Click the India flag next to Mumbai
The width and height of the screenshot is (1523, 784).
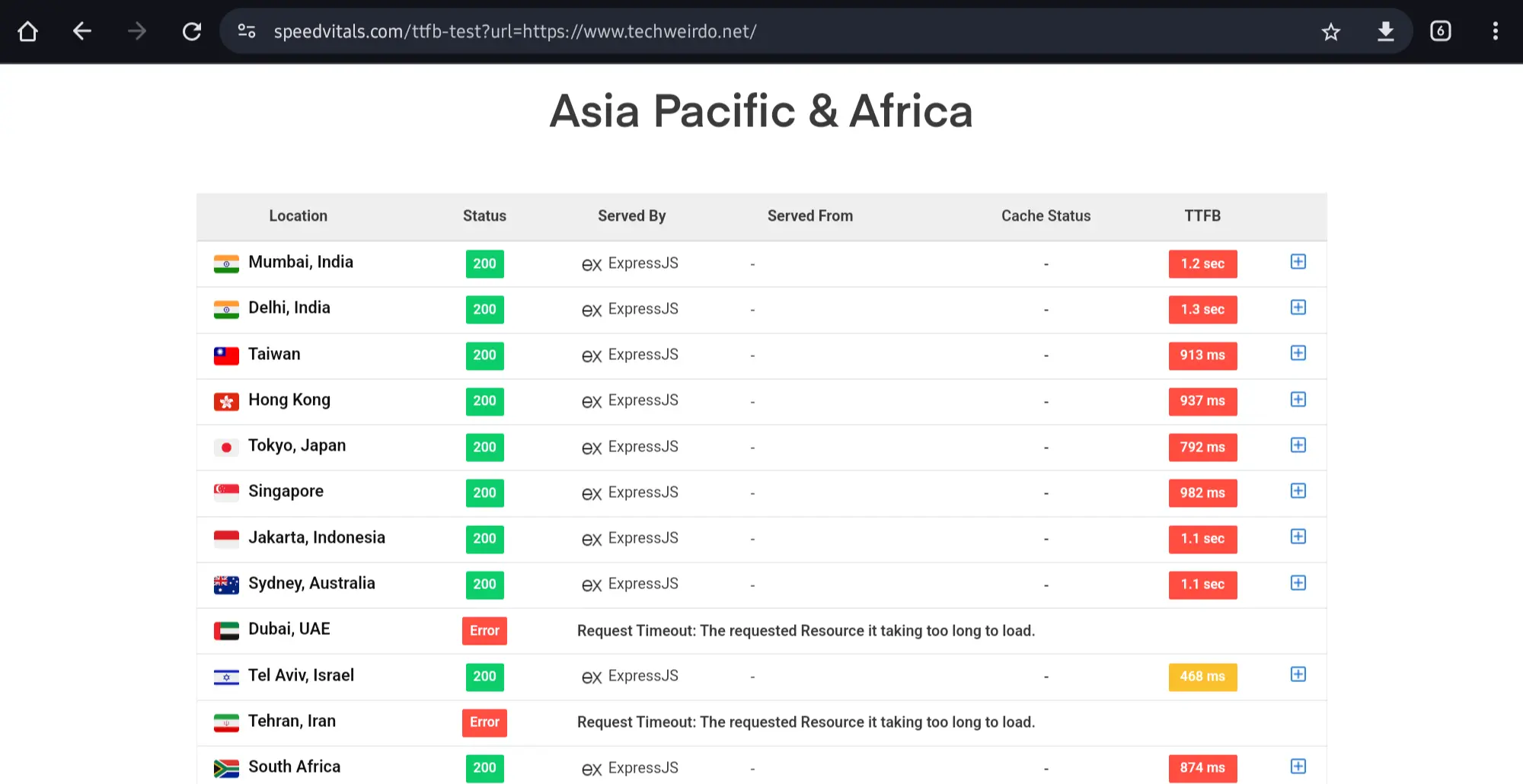click(x=226, y=264)
